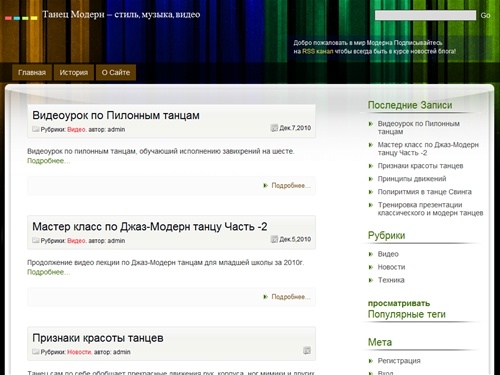Screen dimensions: 500x375
Task: Click the calendar icon beside Дек.7,2010
Action: tap(274, 128)
